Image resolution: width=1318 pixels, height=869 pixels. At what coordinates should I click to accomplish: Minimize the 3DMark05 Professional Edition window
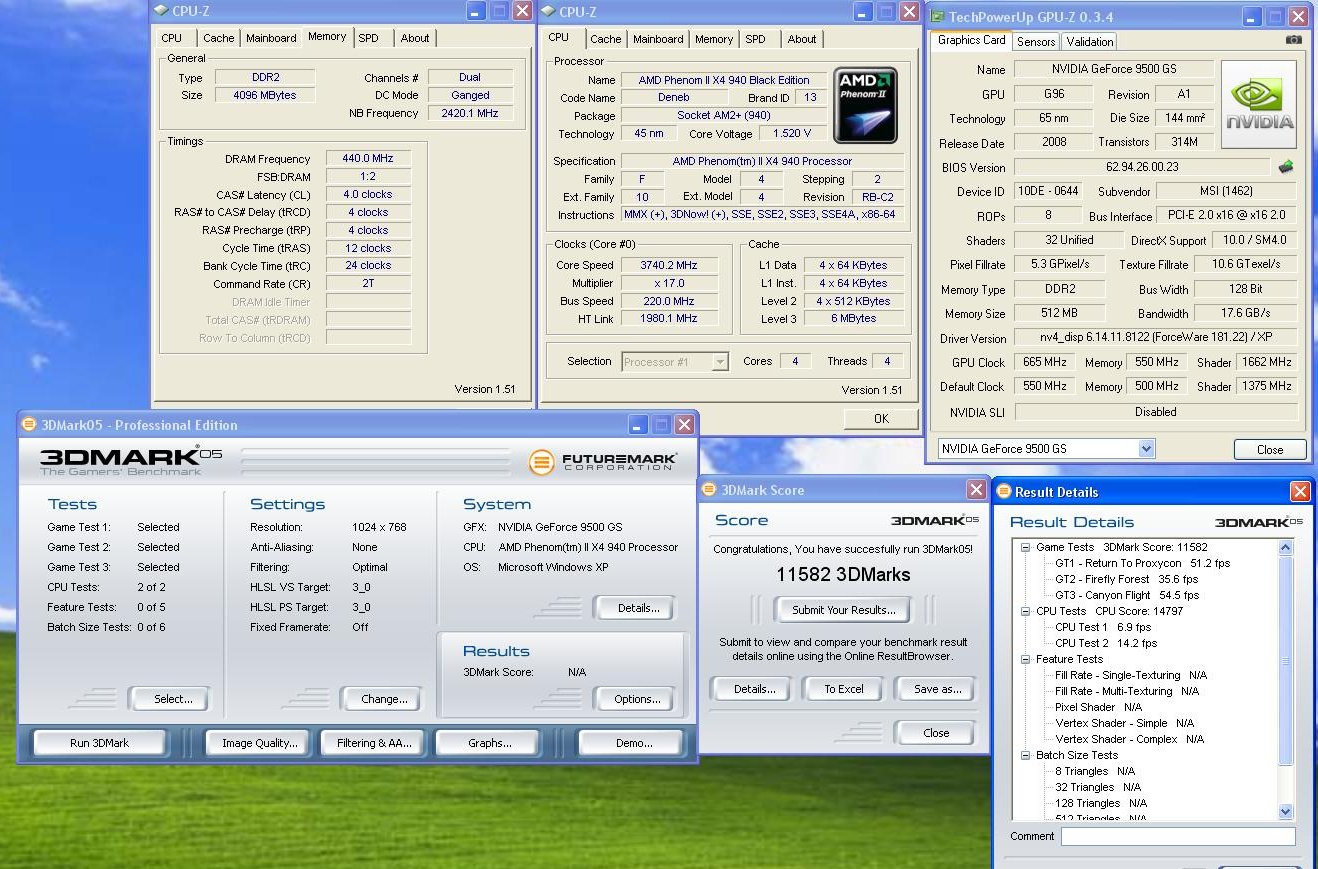click(637, 425)
